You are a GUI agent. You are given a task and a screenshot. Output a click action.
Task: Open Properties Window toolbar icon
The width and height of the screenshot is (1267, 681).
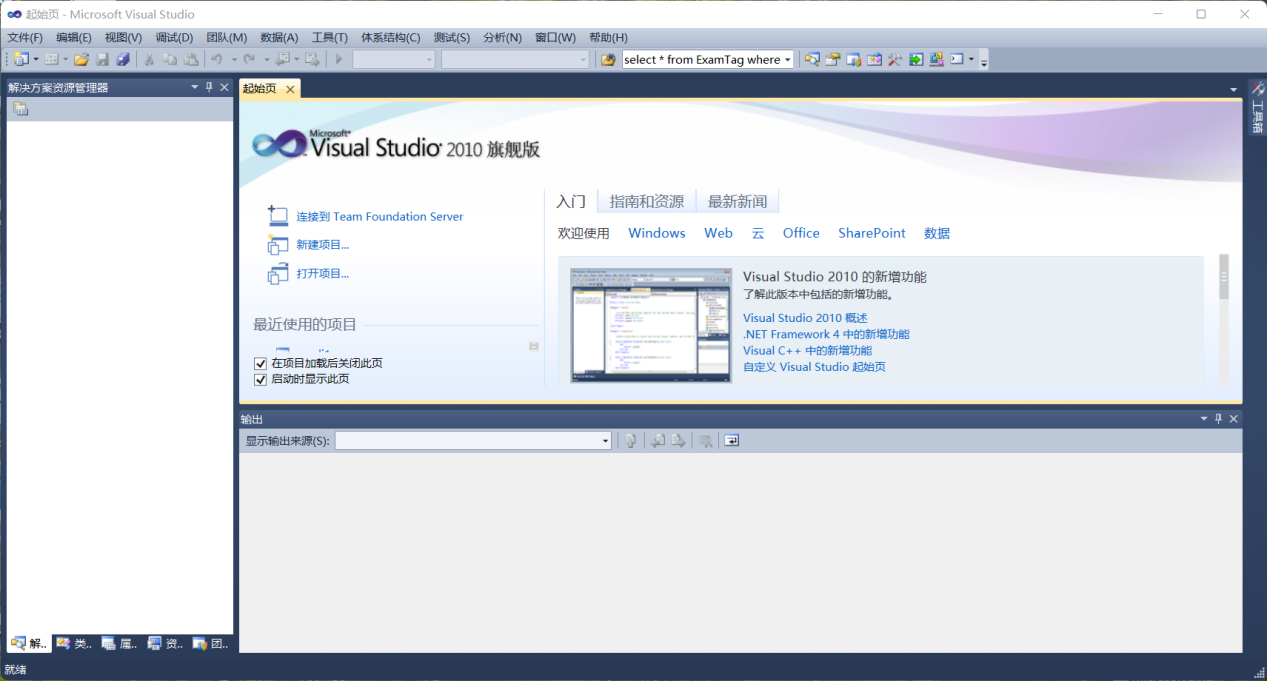(x=832, y=59)
